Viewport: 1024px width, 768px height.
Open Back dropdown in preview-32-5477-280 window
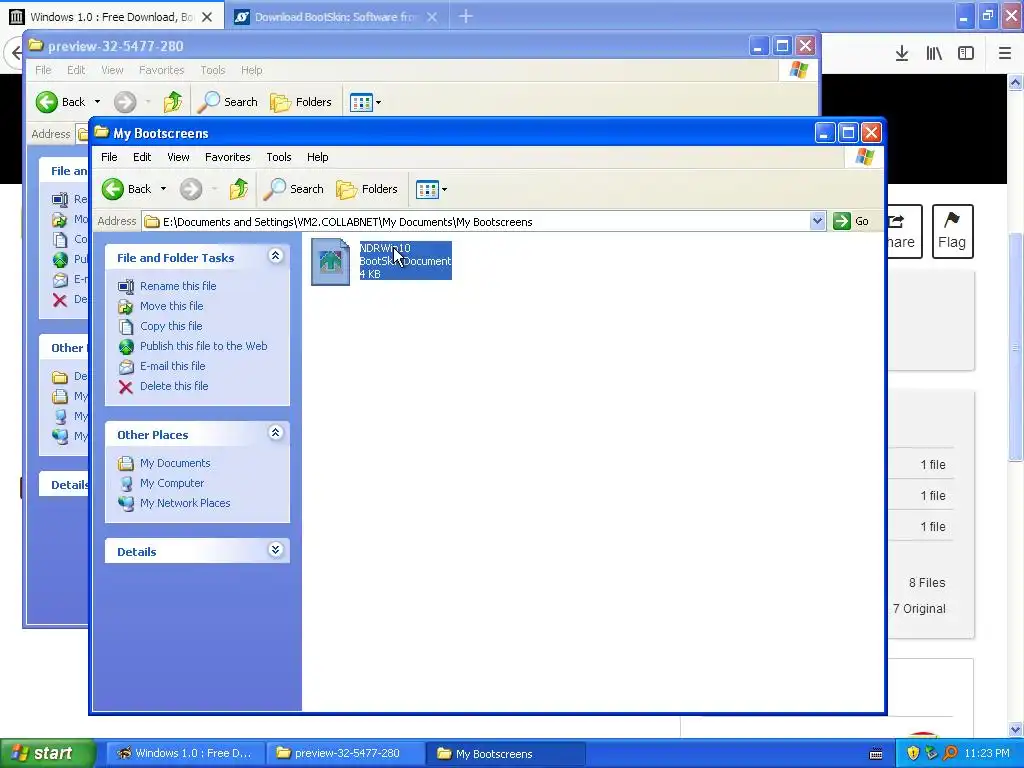[x=97, y=102]
